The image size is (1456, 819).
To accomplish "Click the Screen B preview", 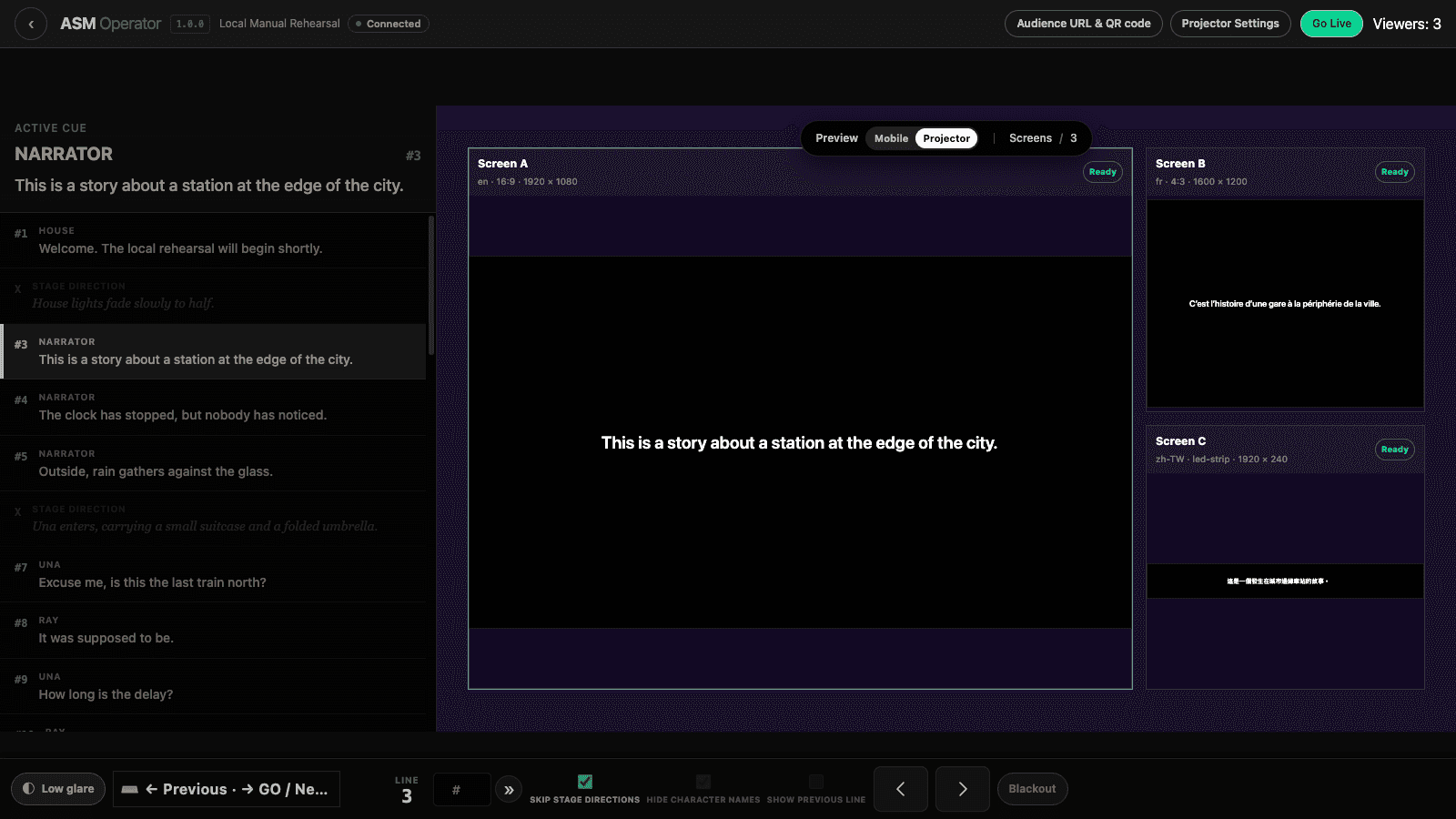I will click(1285, 279).
